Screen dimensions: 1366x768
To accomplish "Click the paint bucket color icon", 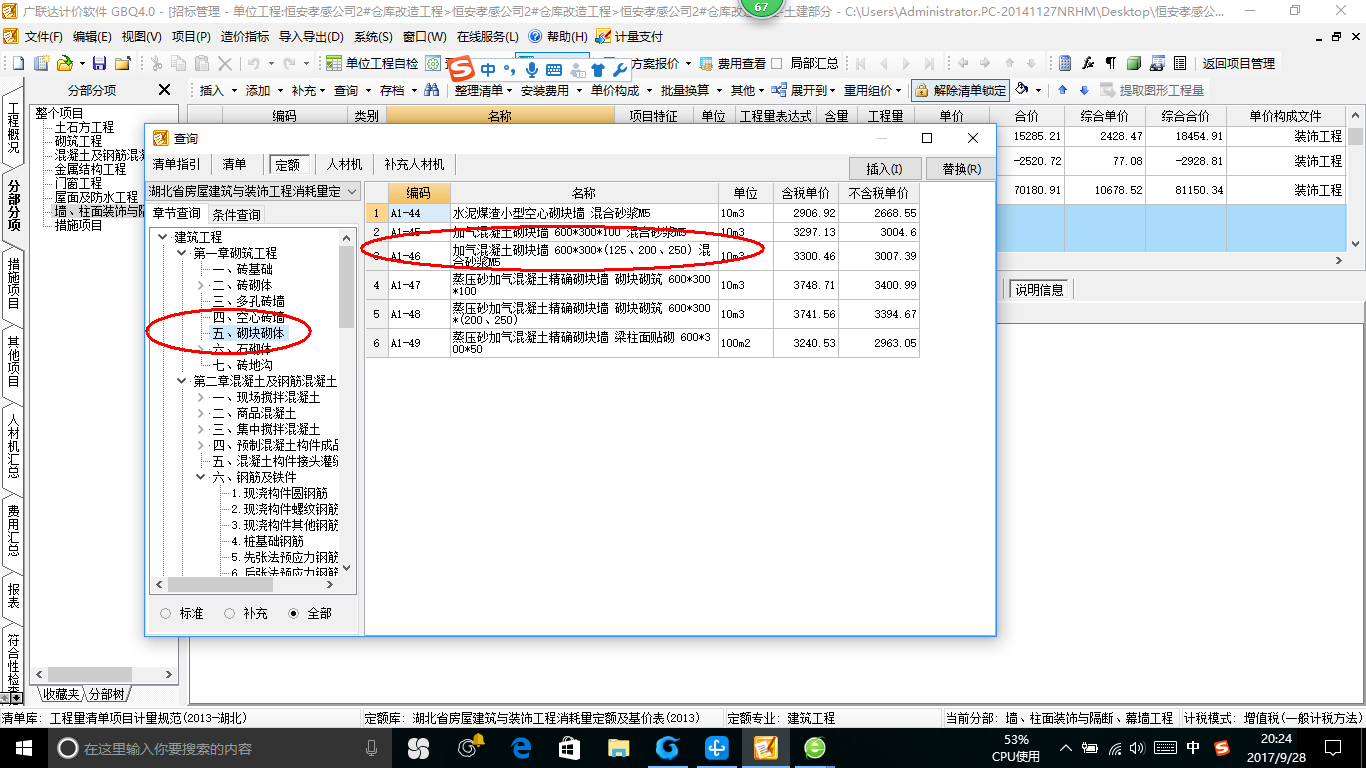I will coord(1022,90).
